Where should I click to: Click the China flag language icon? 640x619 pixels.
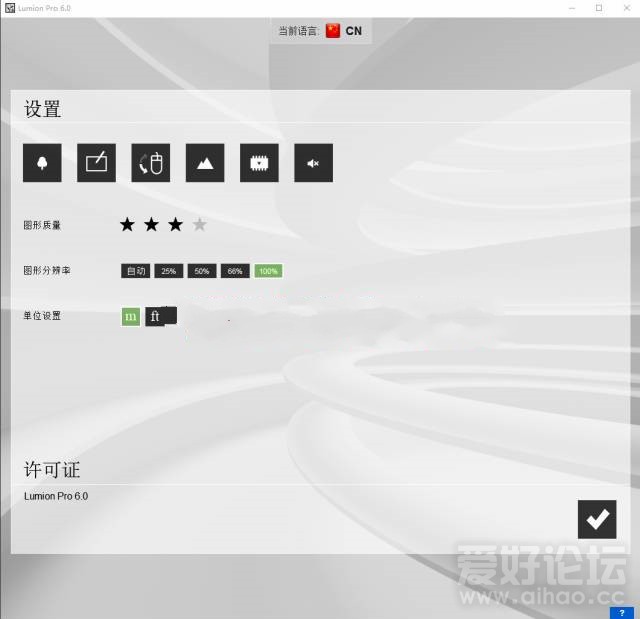(333, 31)
